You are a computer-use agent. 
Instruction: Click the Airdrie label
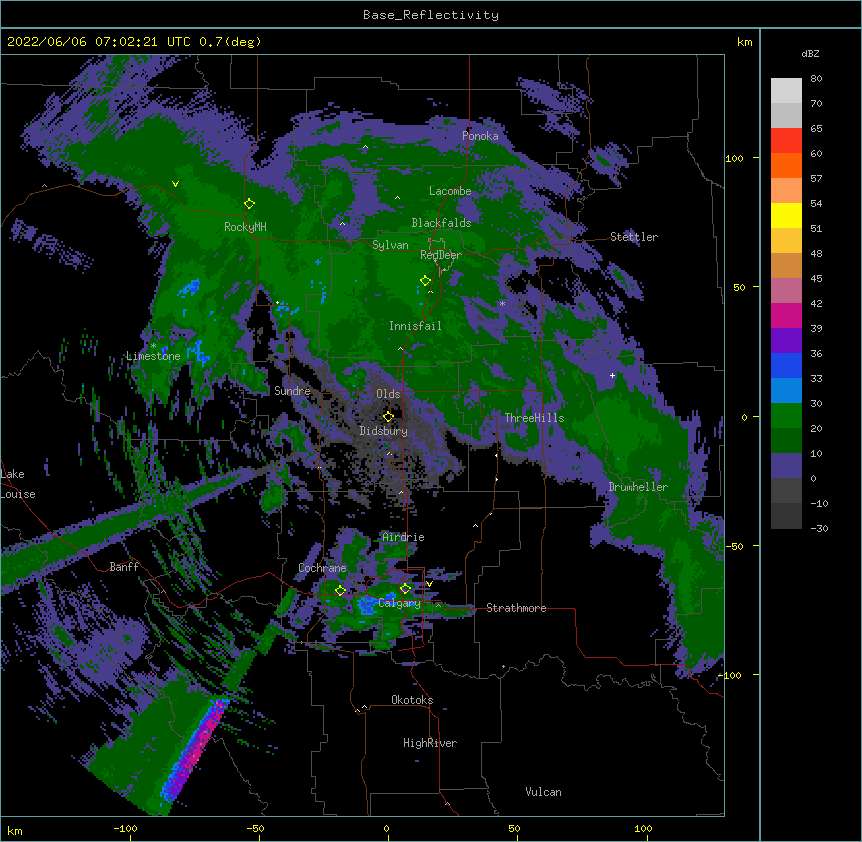[x=403, y=537]
